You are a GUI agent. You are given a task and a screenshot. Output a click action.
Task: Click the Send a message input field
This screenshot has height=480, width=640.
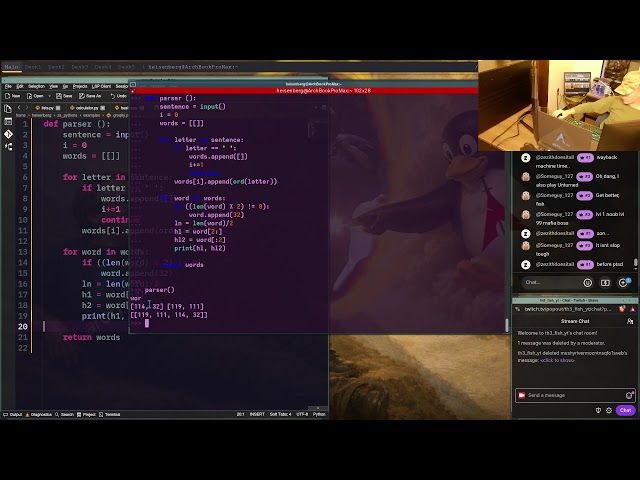click(575, 395)
